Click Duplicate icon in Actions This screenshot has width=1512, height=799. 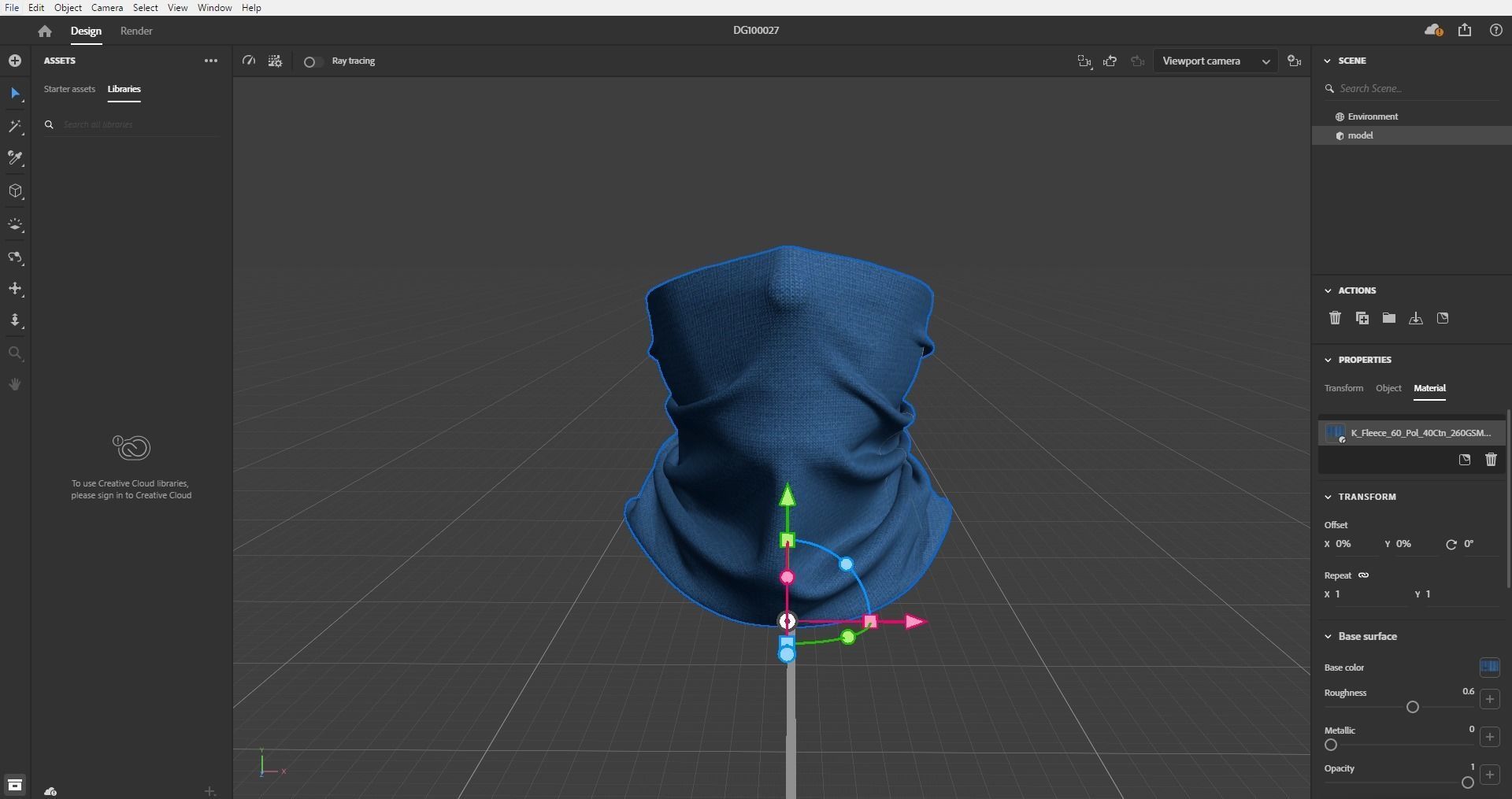[x=1362, y=318]
